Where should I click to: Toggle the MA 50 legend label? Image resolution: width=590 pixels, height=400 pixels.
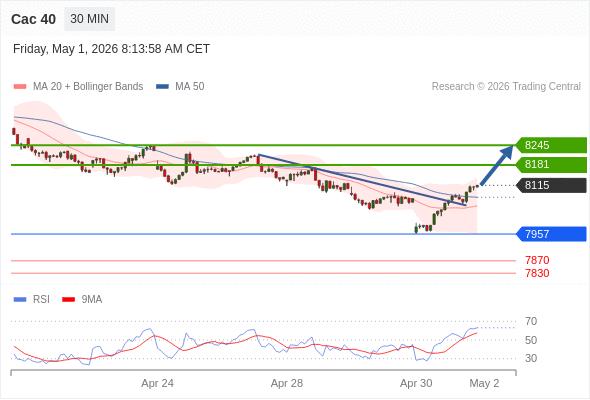click(x=190, y=87)
